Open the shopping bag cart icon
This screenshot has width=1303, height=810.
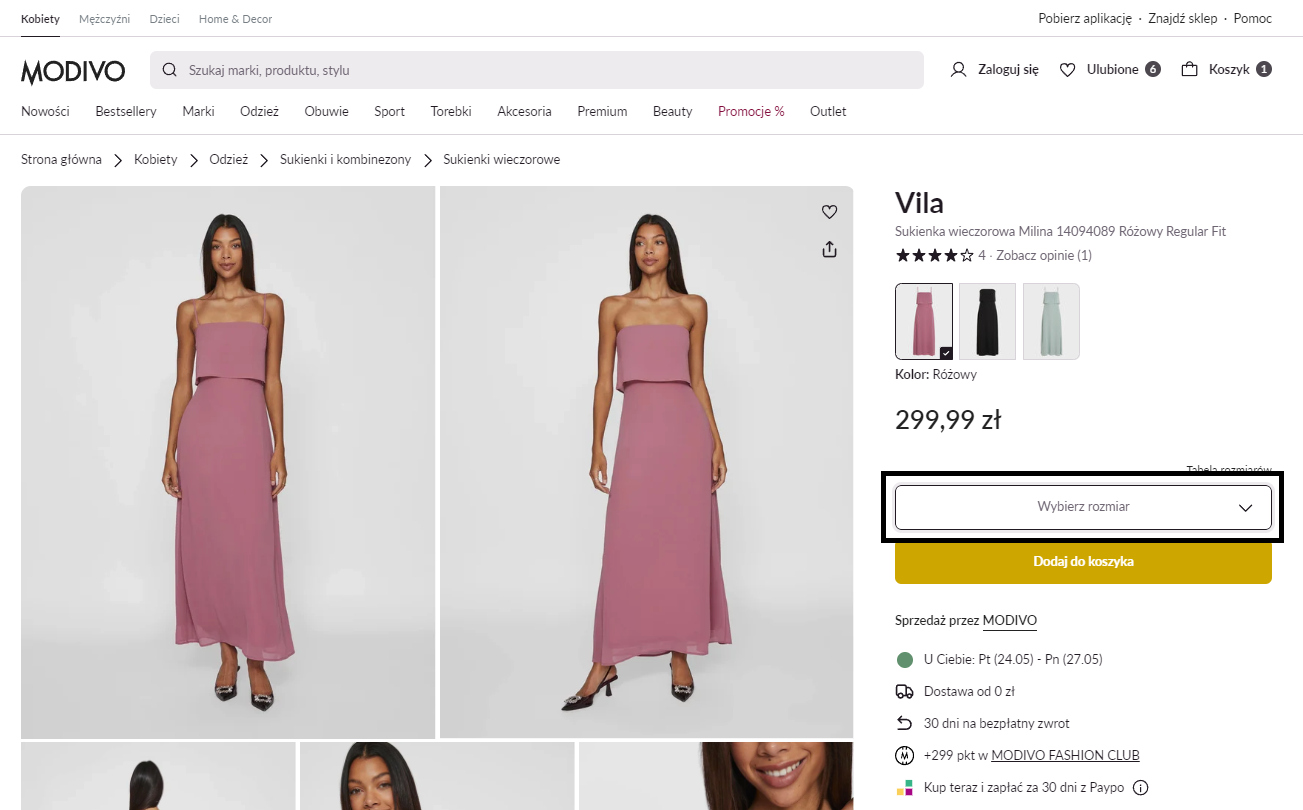coord(1189,70)
